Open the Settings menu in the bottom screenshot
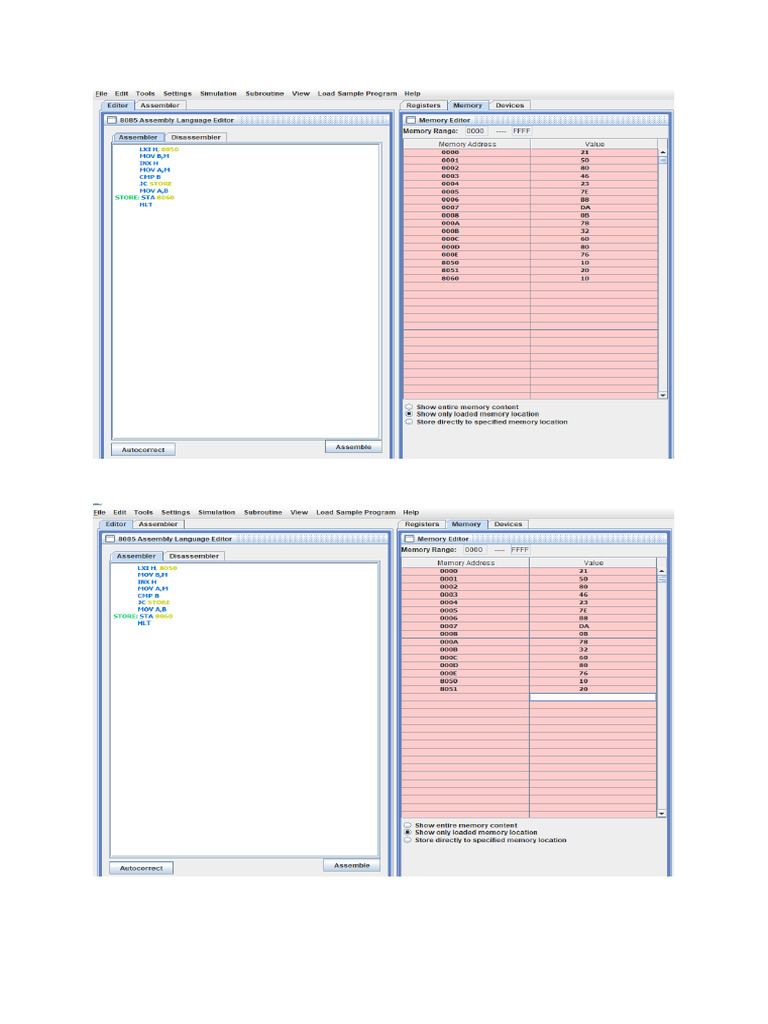 [176, 512]
